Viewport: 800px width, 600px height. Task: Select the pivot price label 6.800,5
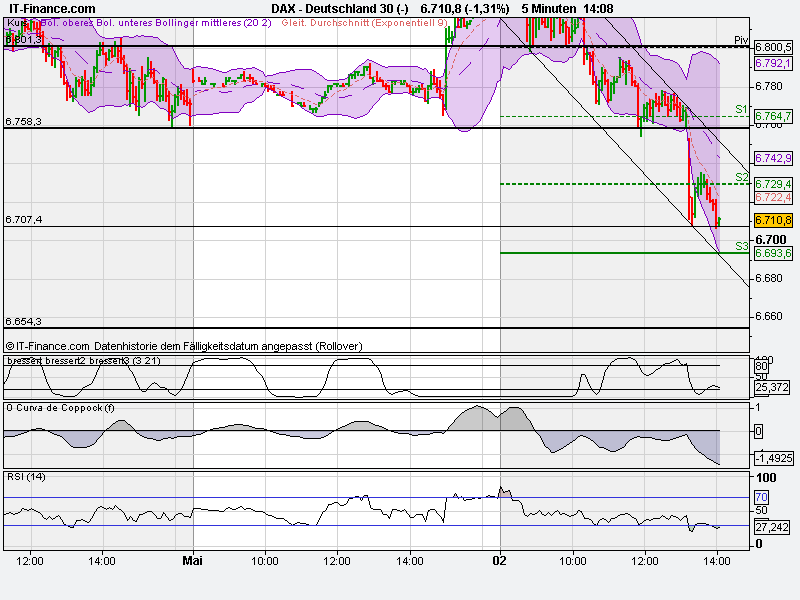773,47
